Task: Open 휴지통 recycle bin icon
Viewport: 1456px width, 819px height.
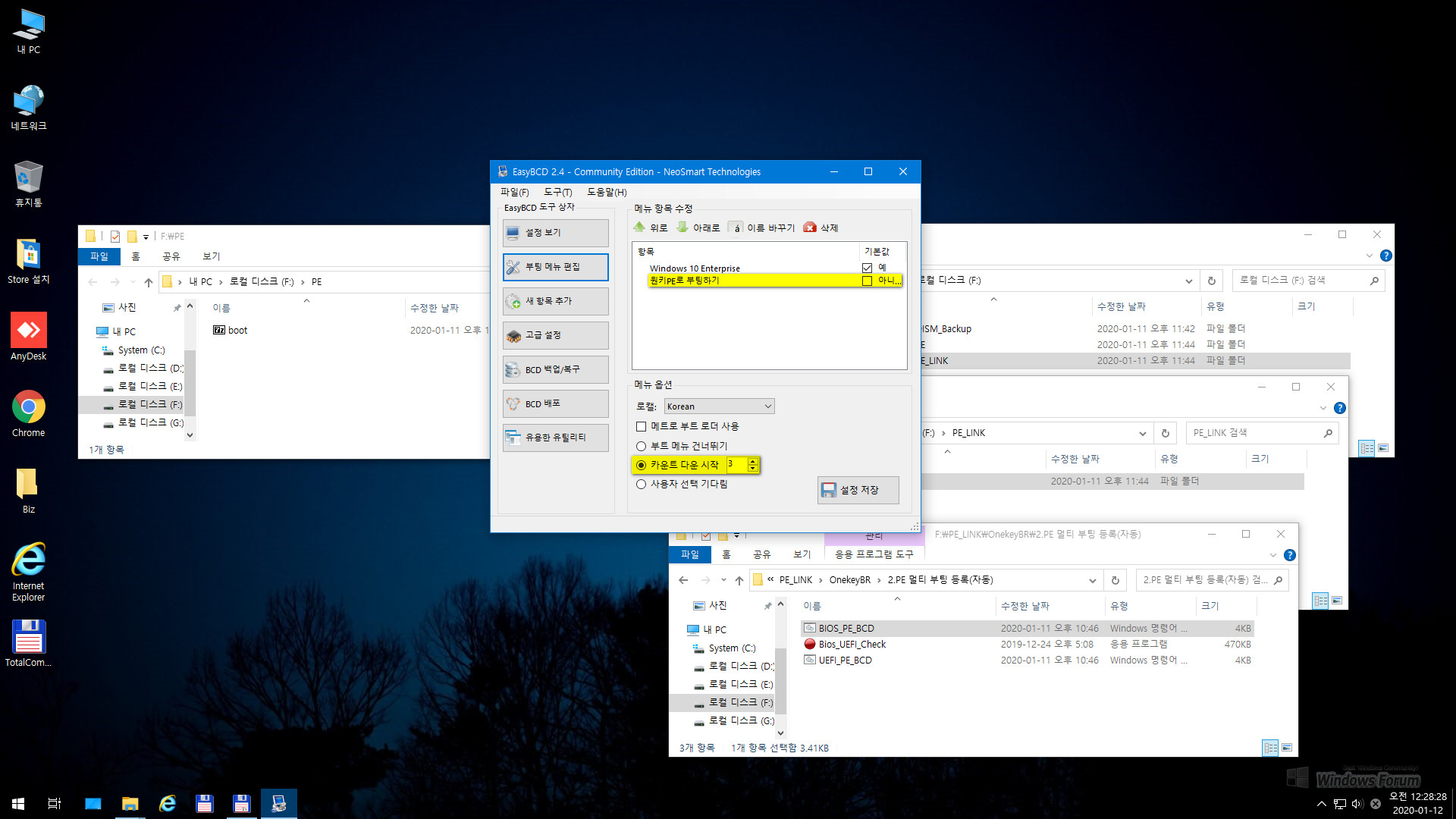Action: (29, 184)
